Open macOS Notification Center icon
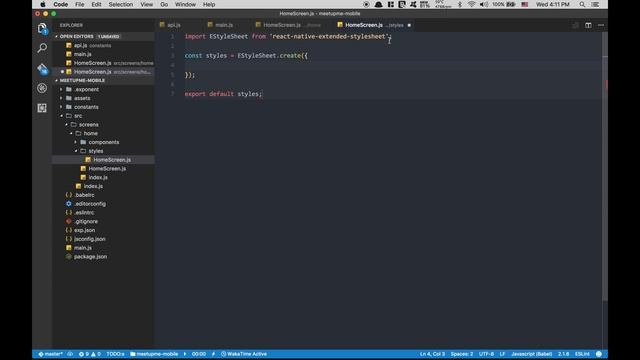This screenshot has height=360, width=640. tap(596, 4)
